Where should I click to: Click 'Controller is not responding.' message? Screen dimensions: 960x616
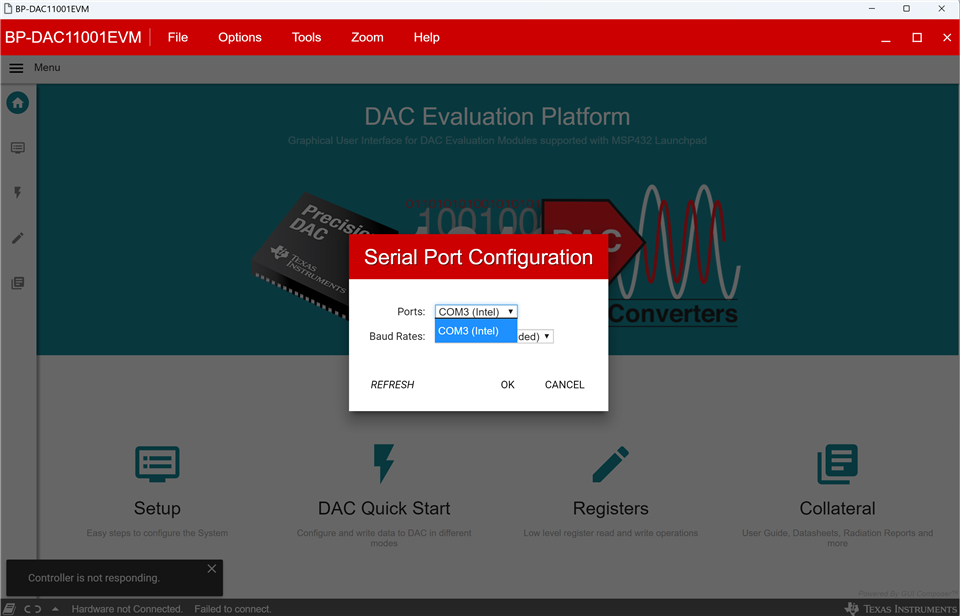point(94,577)
